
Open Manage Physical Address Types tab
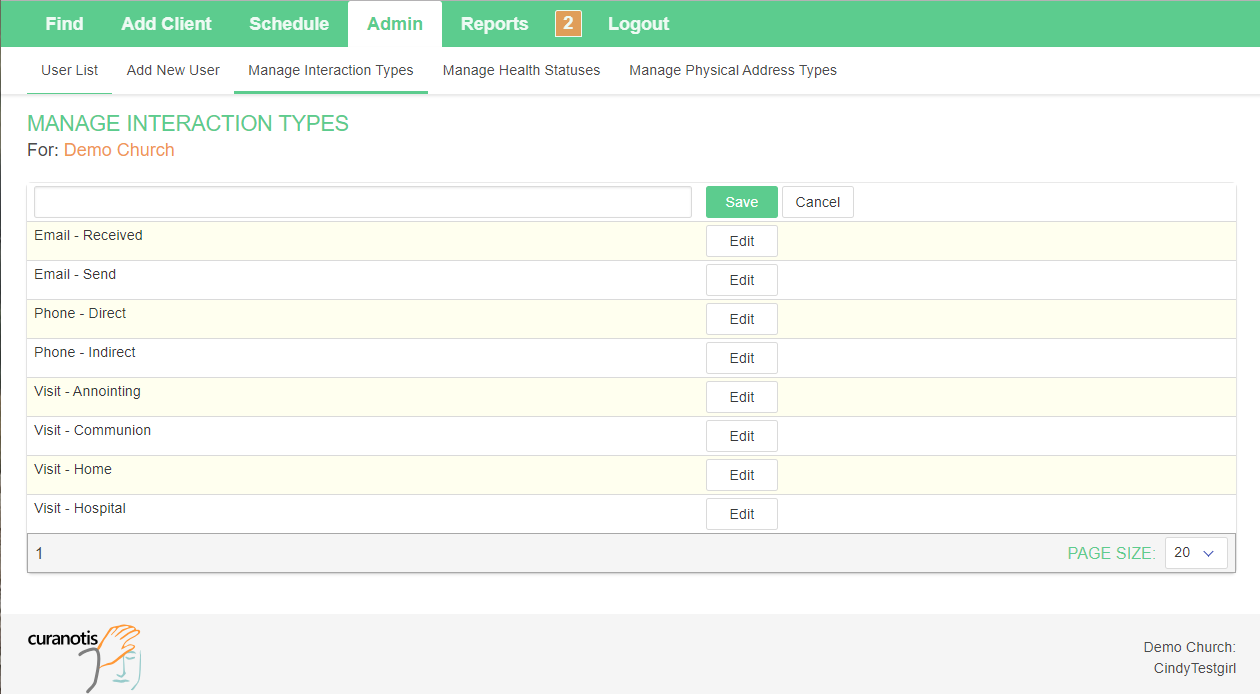732,70
